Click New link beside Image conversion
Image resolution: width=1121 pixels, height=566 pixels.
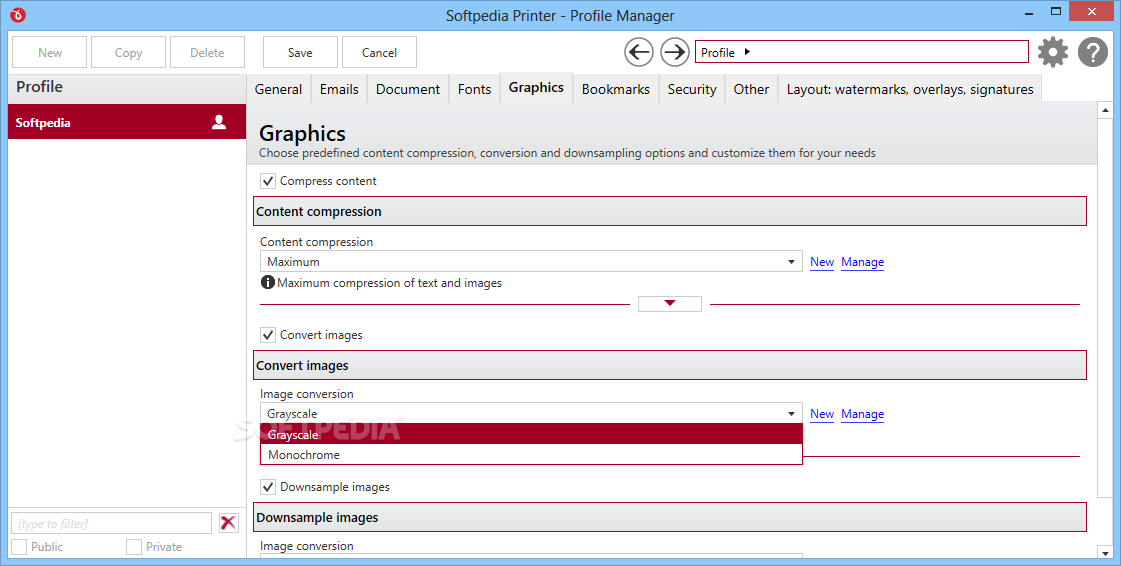click(821, 414)
